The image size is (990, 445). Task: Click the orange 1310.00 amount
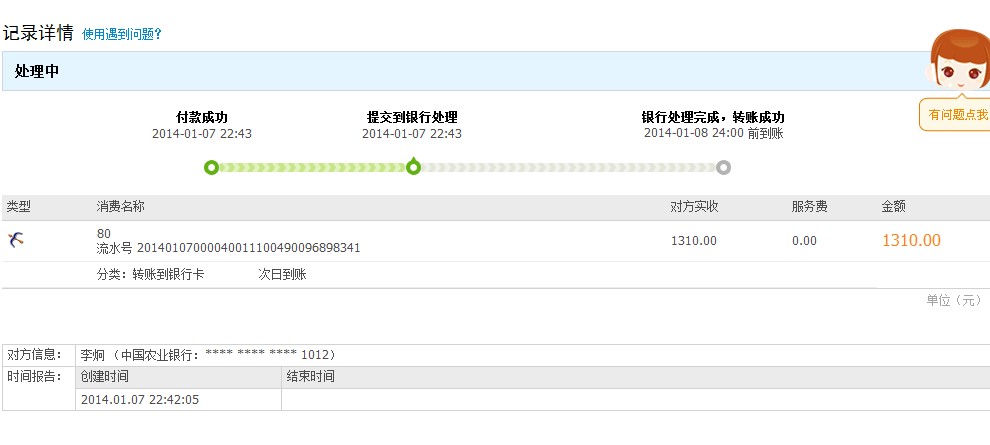click(x=910, y=240)
